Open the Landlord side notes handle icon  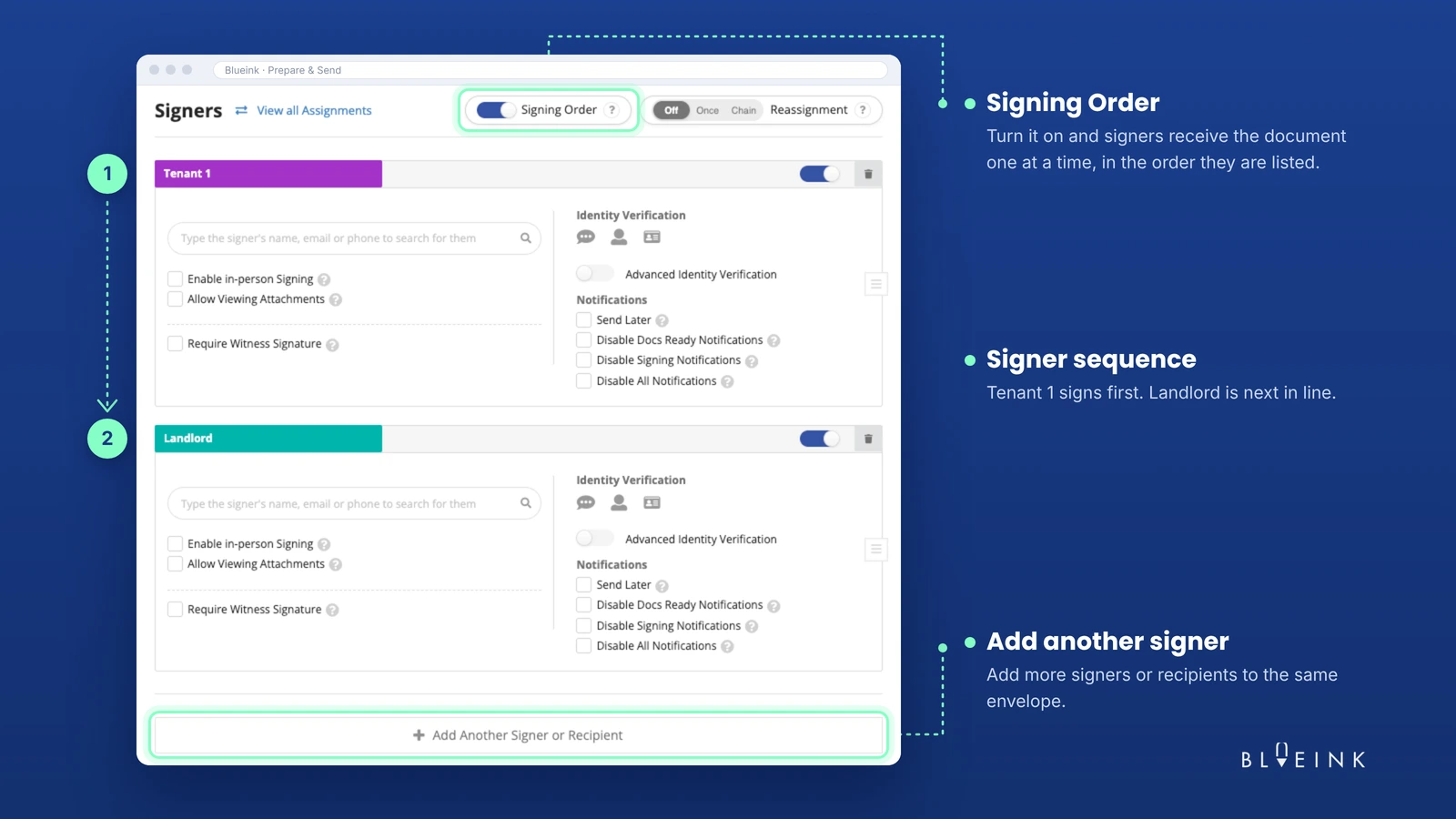click(x=875, y=549)
